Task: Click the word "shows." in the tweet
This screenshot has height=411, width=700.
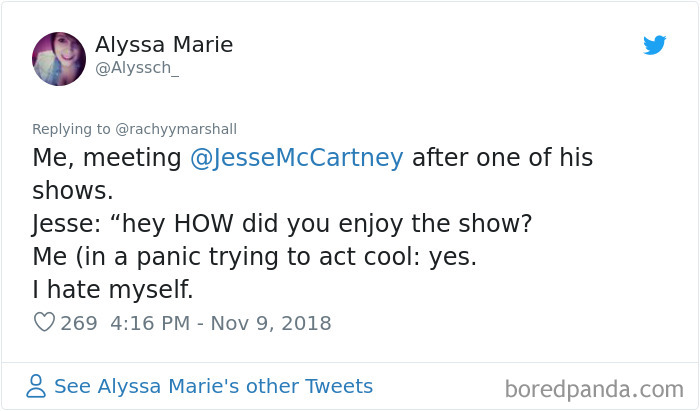Action: (x=68, y=191)
